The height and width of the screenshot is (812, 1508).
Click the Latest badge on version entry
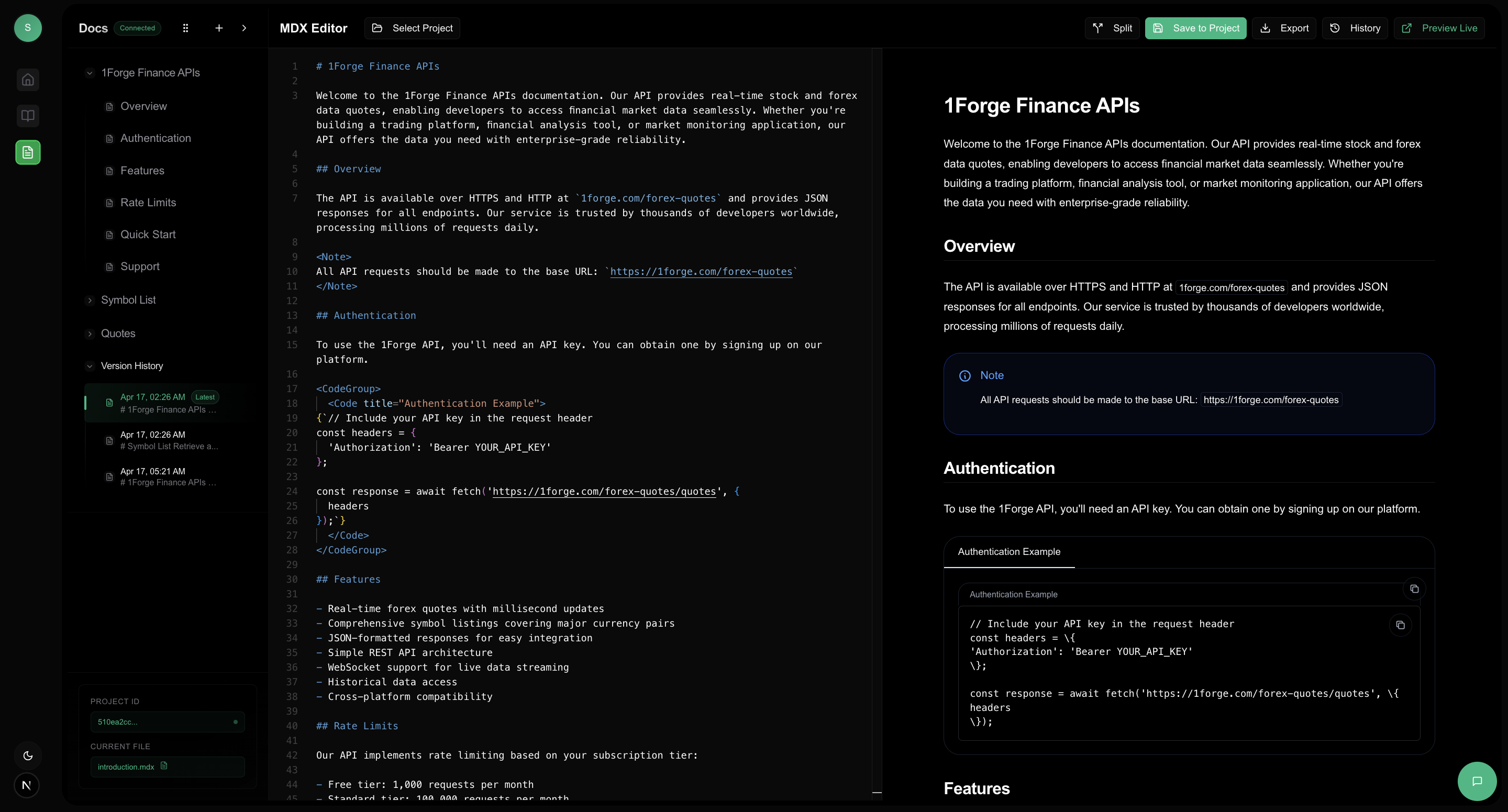coord(205,397)
